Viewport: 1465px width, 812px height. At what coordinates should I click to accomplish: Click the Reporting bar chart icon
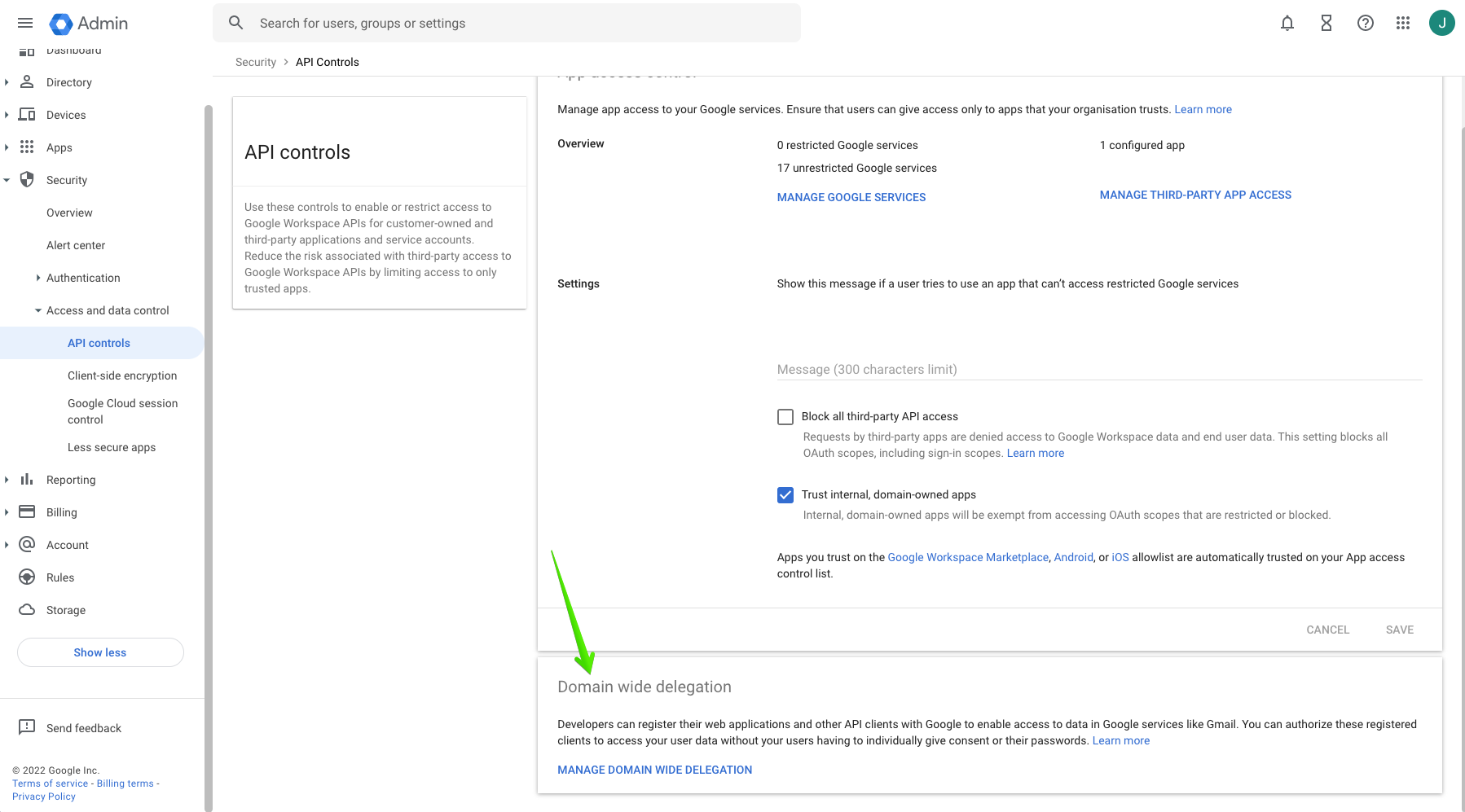click(x=27, y=479)
